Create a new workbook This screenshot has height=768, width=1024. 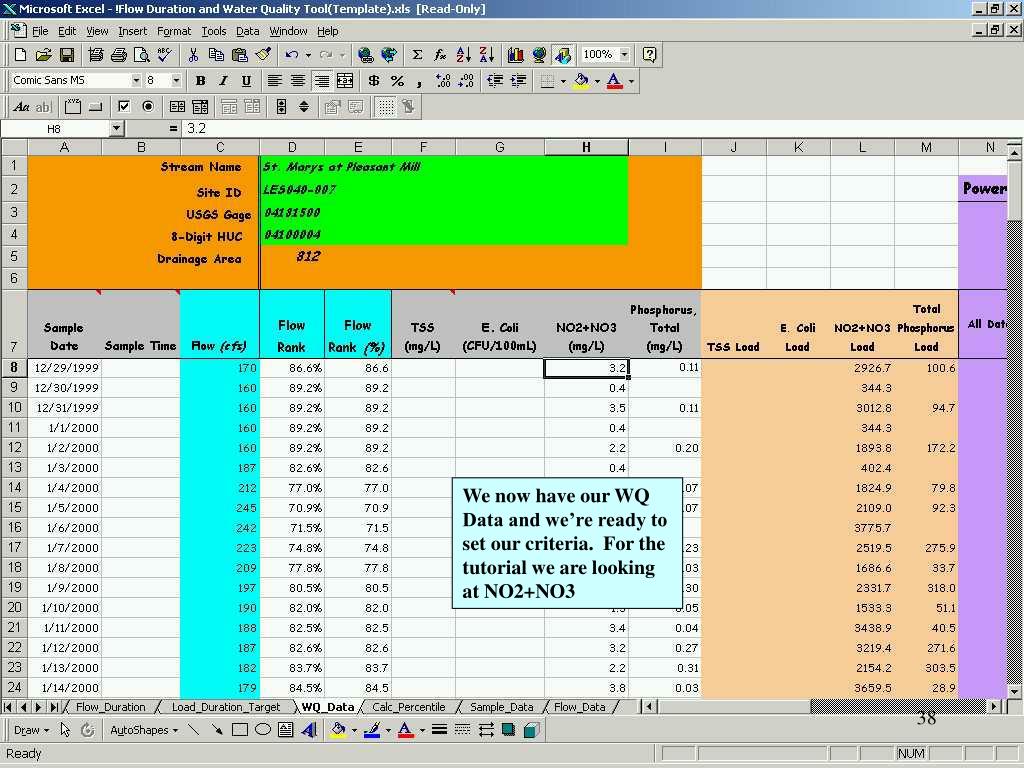20,55
